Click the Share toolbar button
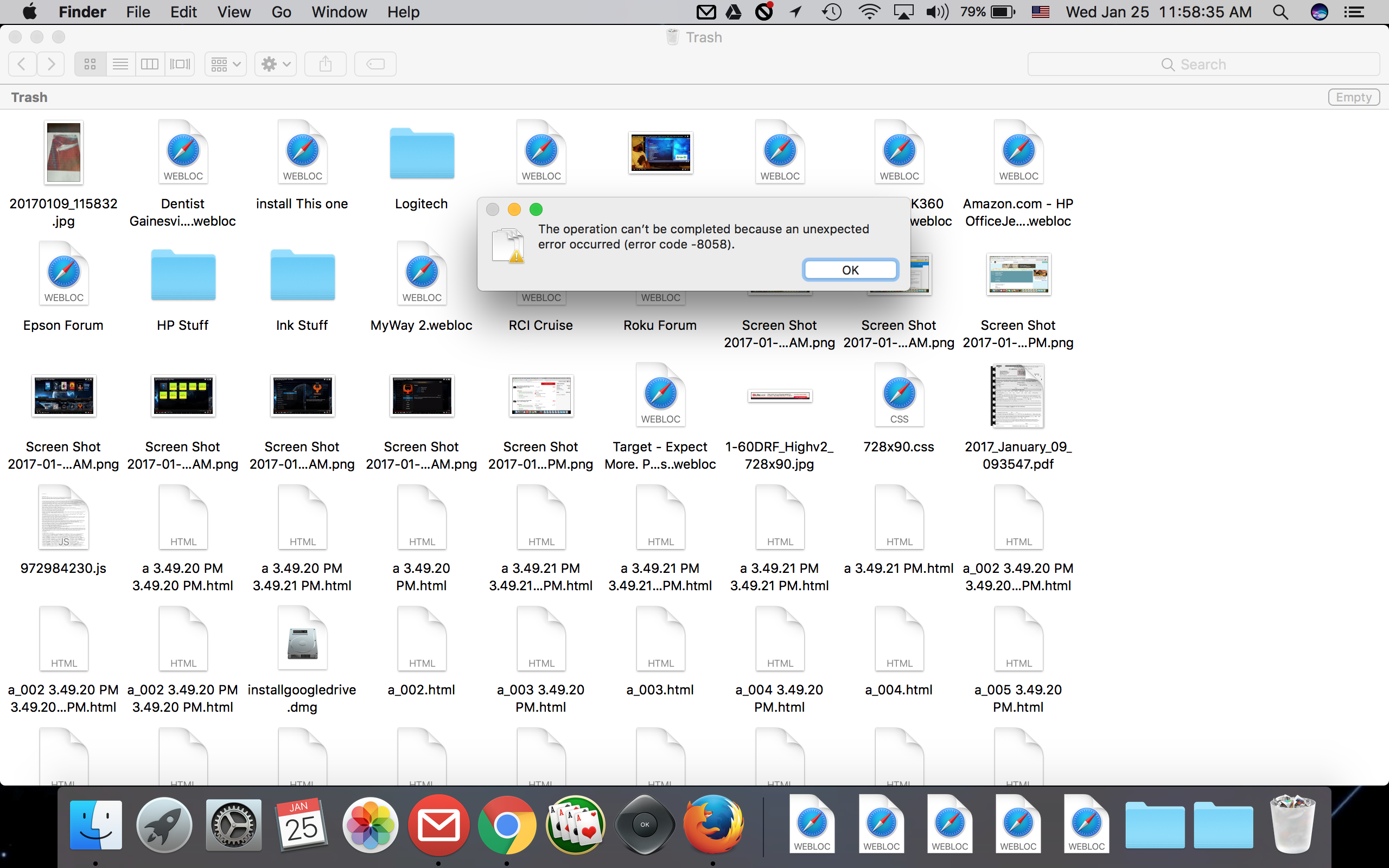The height and width of the screenshot is (868, 1389). [x=326, y=63]
